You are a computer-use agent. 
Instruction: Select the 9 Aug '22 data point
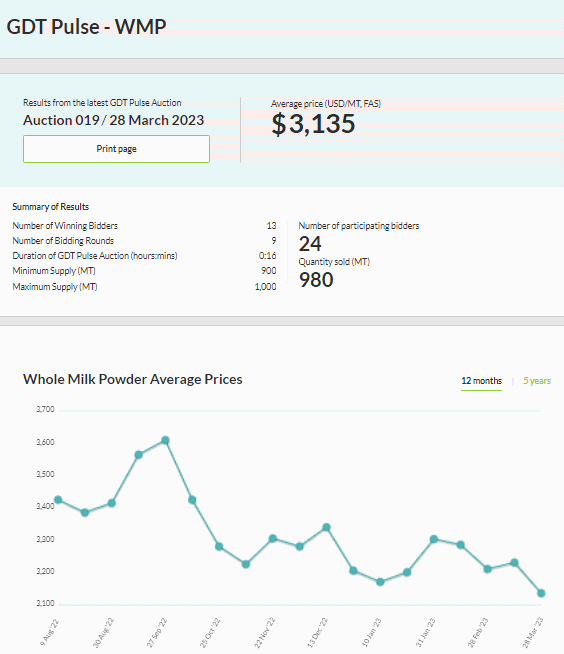pos(58,500)
